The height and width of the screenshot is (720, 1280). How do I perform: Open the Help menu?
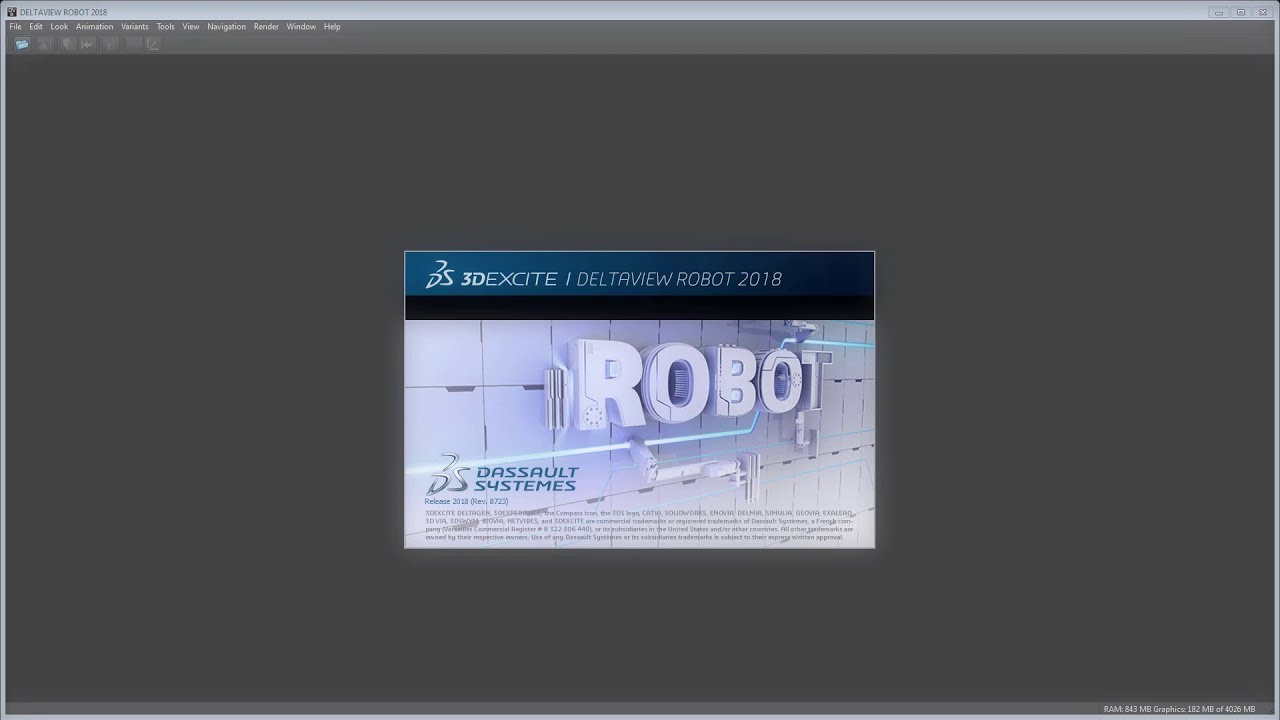(x=332, y=27)
